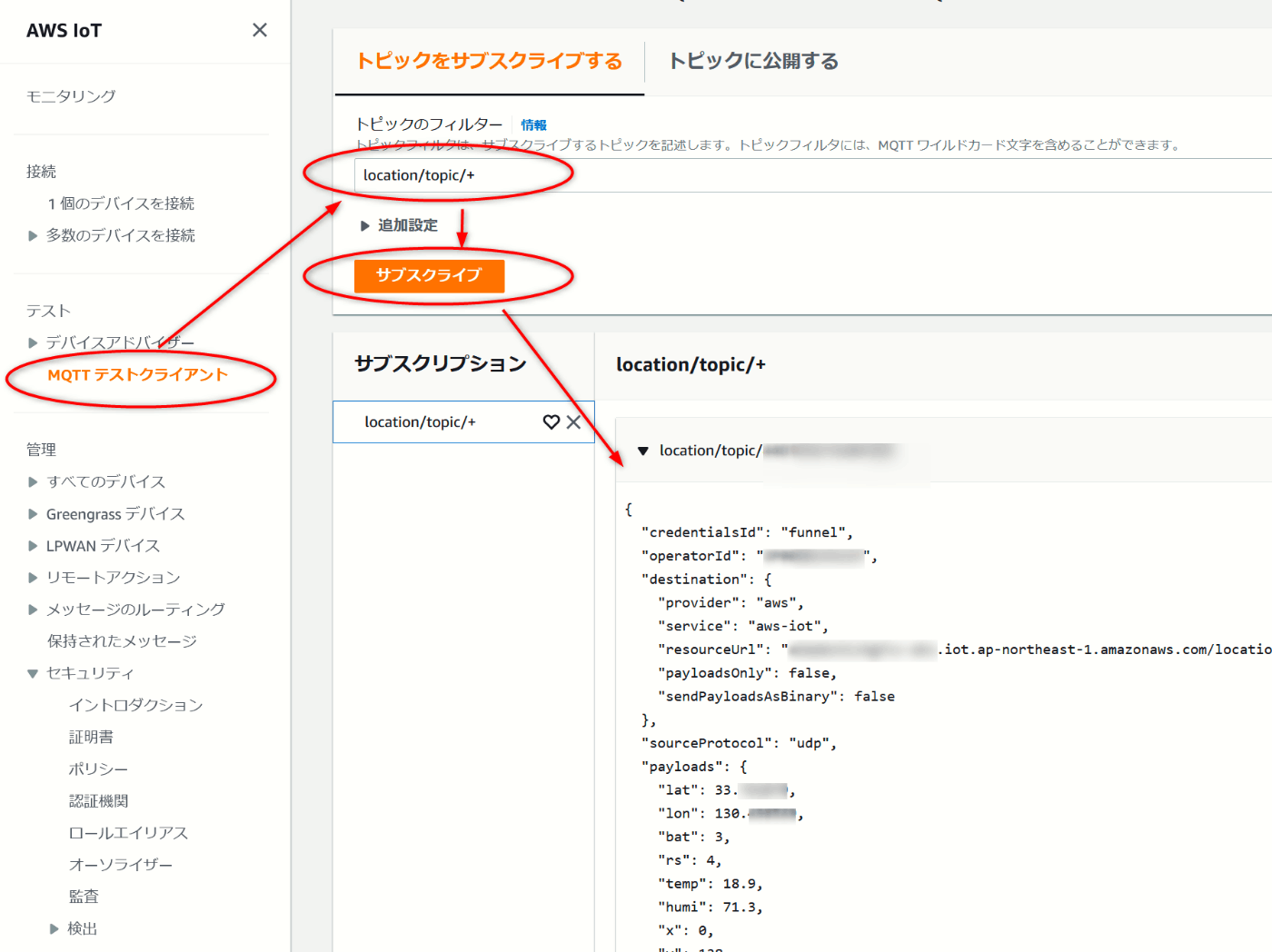Open モニタリング in sidebar
The image size is (1272, 952).
71,96
